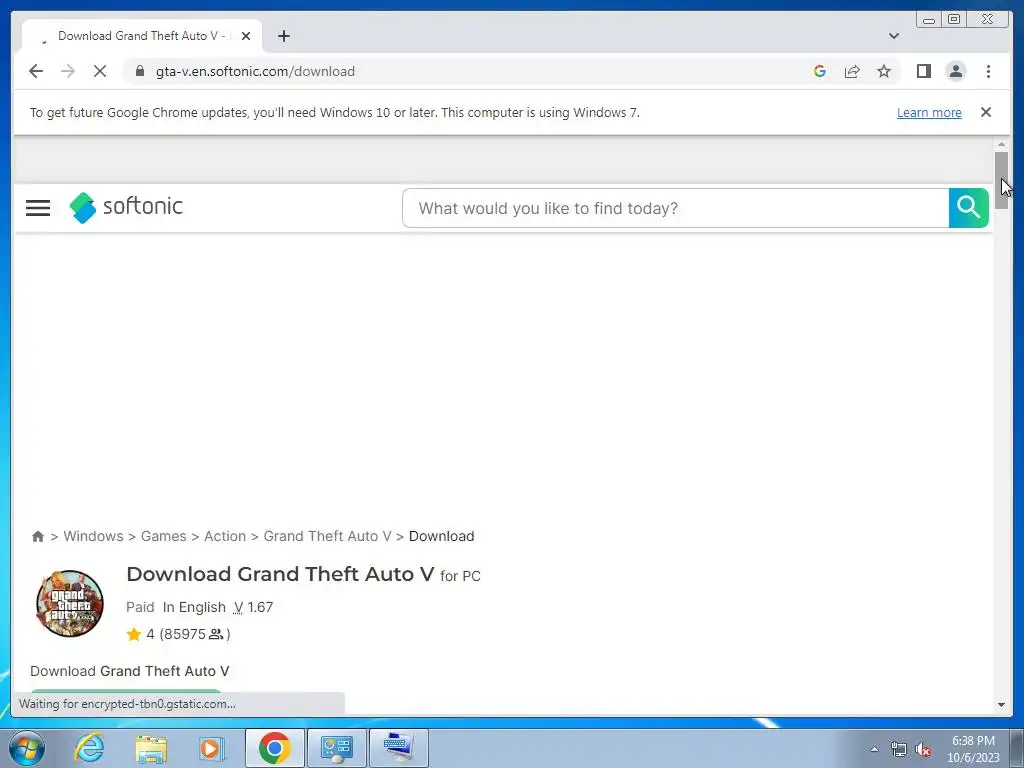This screenshot has height=768, width=1024.
Task: Select the Download Grand Theft Auto V tab
Action: [142, 36]
